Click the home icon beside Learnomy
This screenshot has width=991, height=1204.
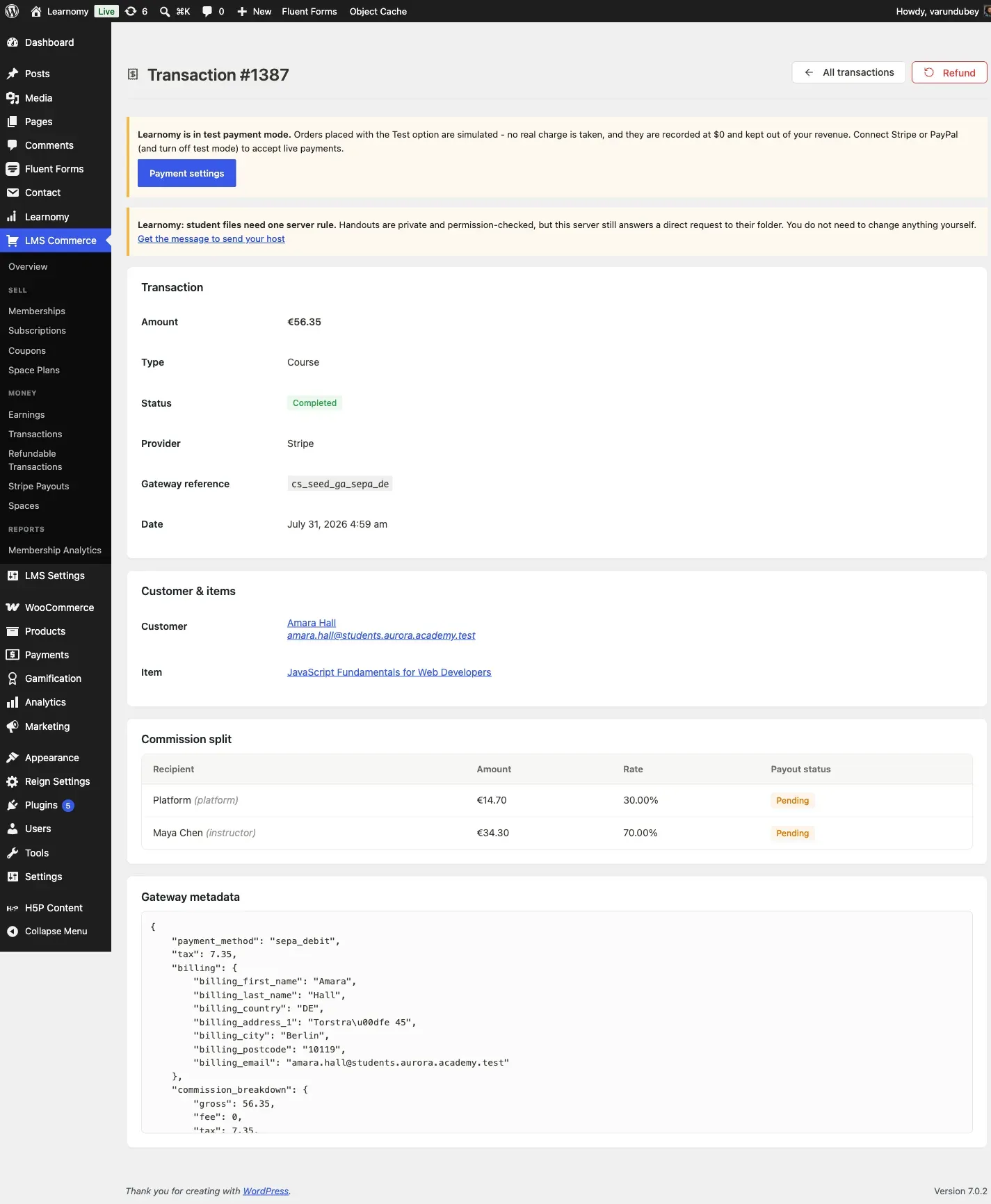tap(36, 11)
